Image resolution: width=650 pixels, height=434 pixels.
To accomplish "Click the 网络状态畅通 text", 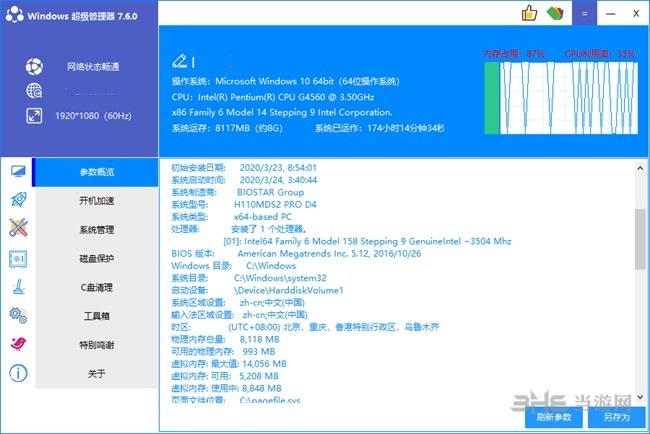I will pos(93,67).
